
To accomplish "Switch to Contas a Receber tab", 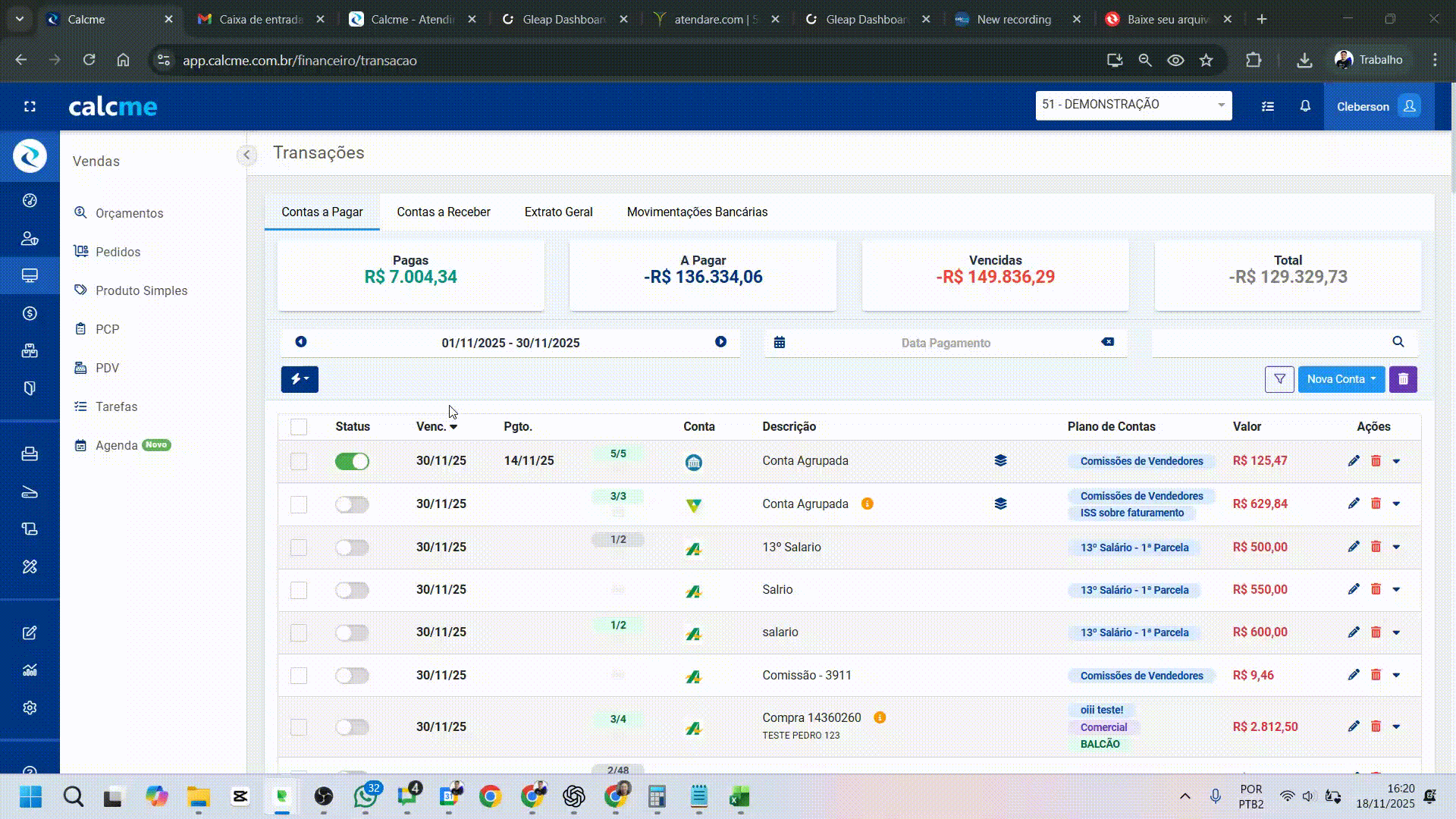I will click(x=444, y=212).
